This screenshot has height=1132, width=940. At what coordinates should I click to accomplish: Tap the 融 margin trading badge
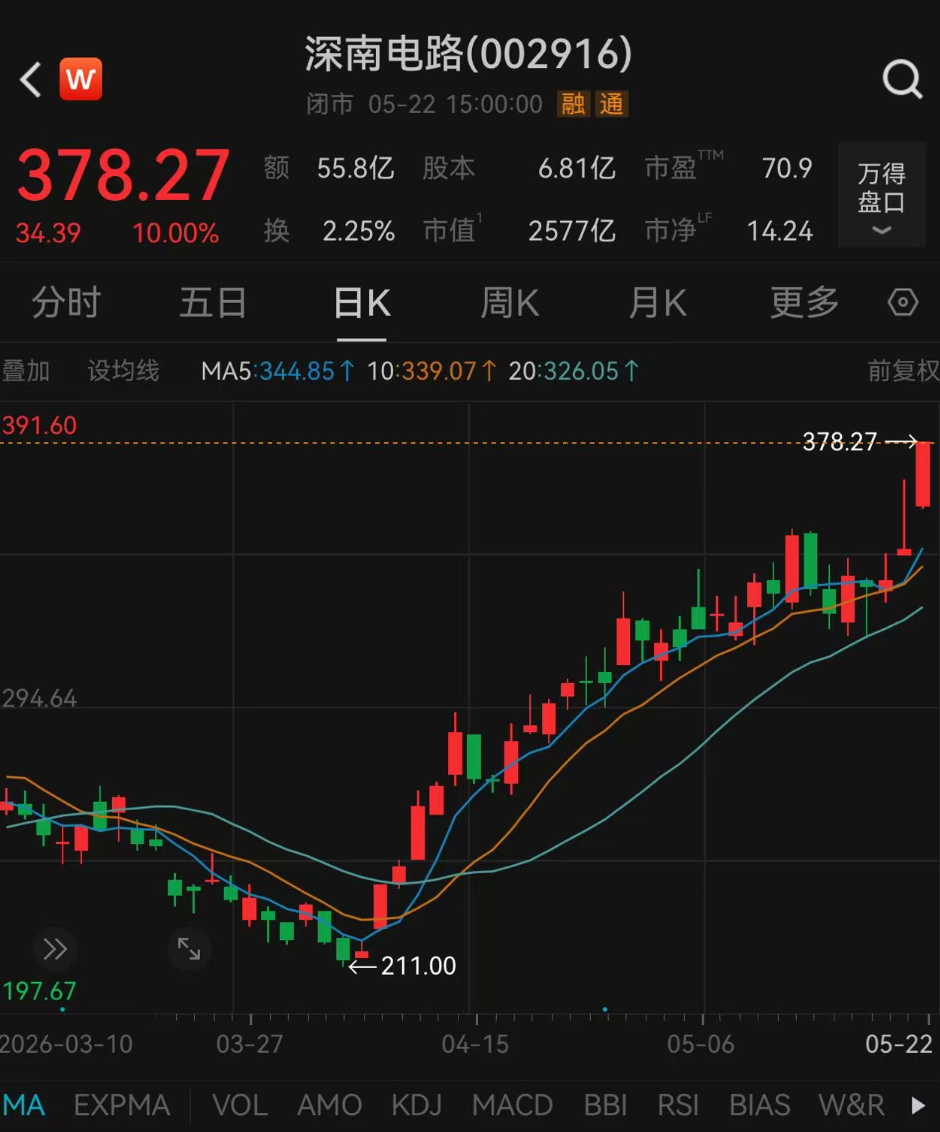coord(573,104)
